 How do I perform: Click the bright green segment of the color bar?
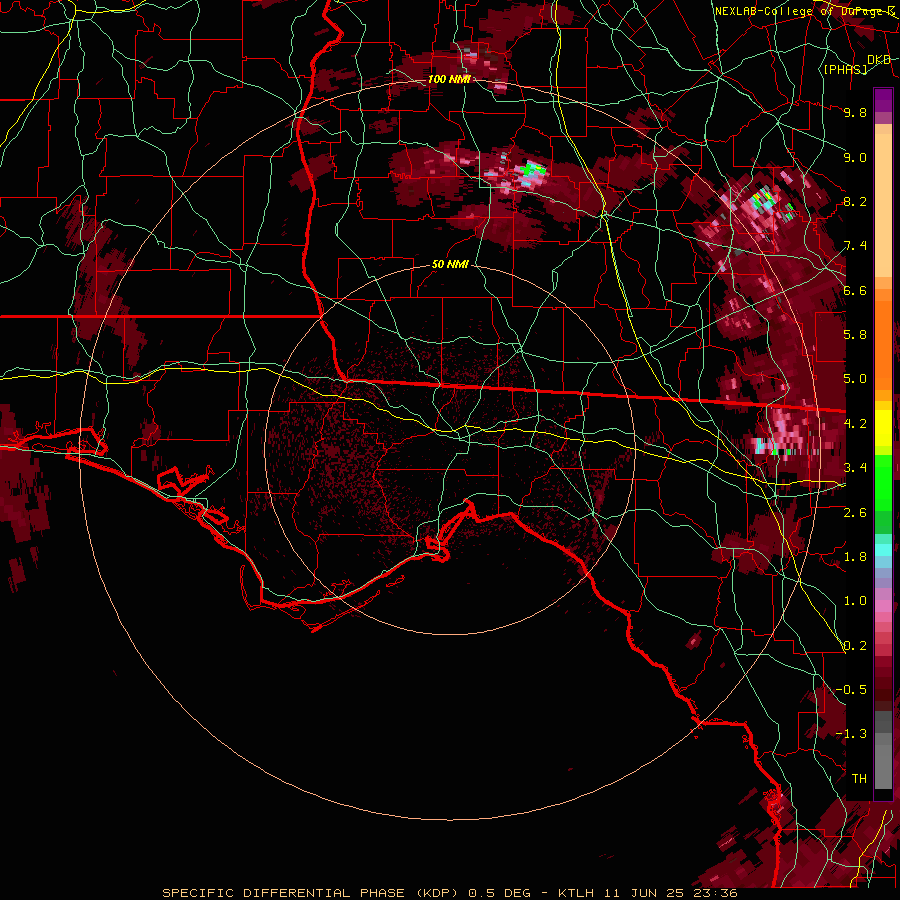[x=883, y=482]
